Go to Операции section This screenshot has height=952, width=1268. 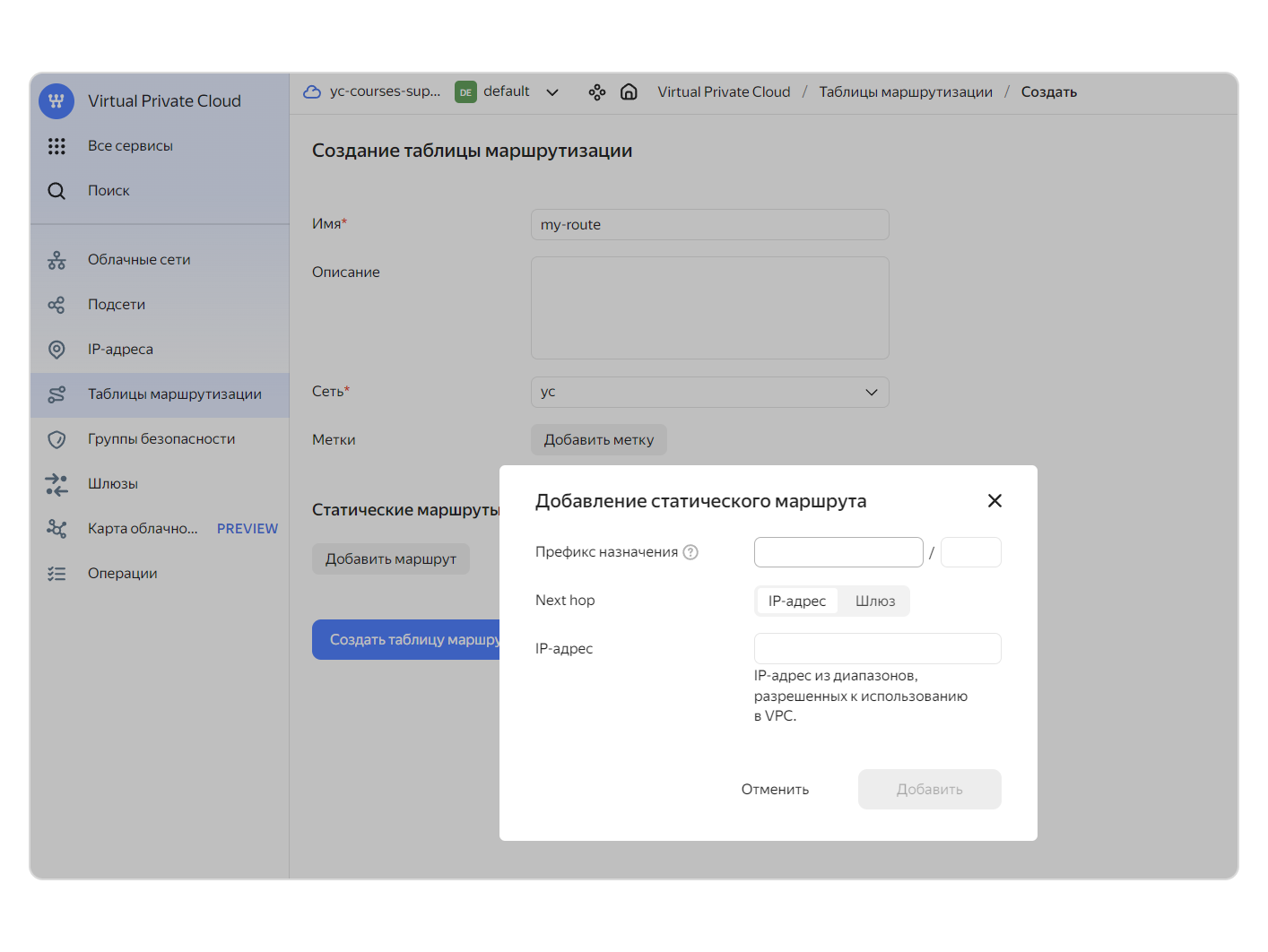click(160, 574)
